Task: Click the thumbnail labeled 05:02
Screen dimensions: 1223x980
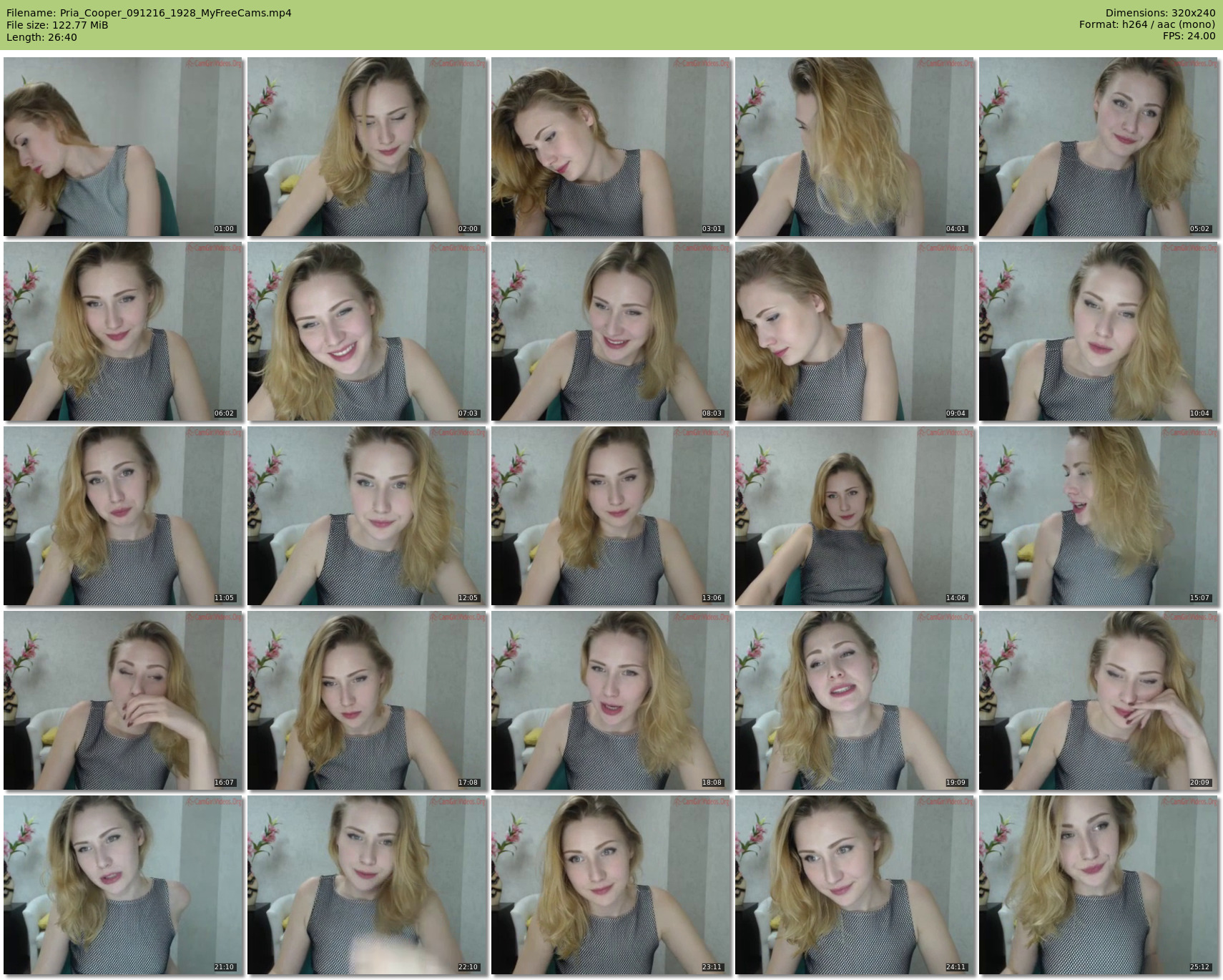Action: point(1099,147)
